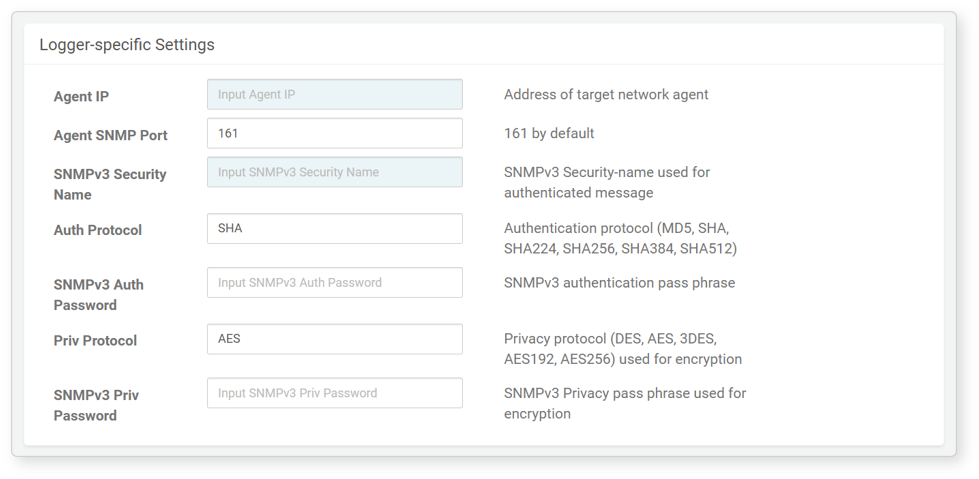Image resolution: width=979 pixels, height=479 pixels.
Task: Select the SNMPv3 Security Name input
Action: [x=335, y=172]
